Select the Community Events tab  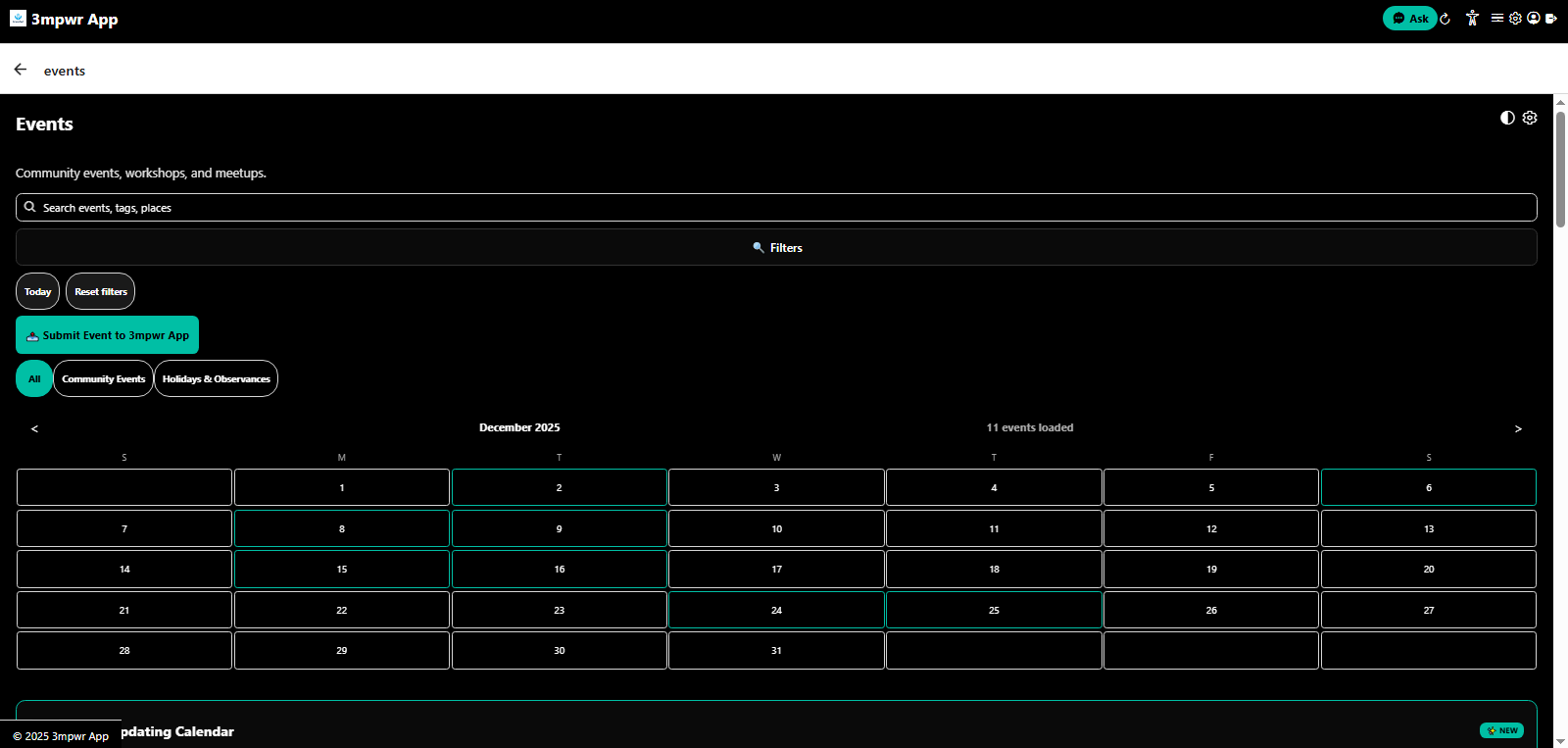(103, 379)
